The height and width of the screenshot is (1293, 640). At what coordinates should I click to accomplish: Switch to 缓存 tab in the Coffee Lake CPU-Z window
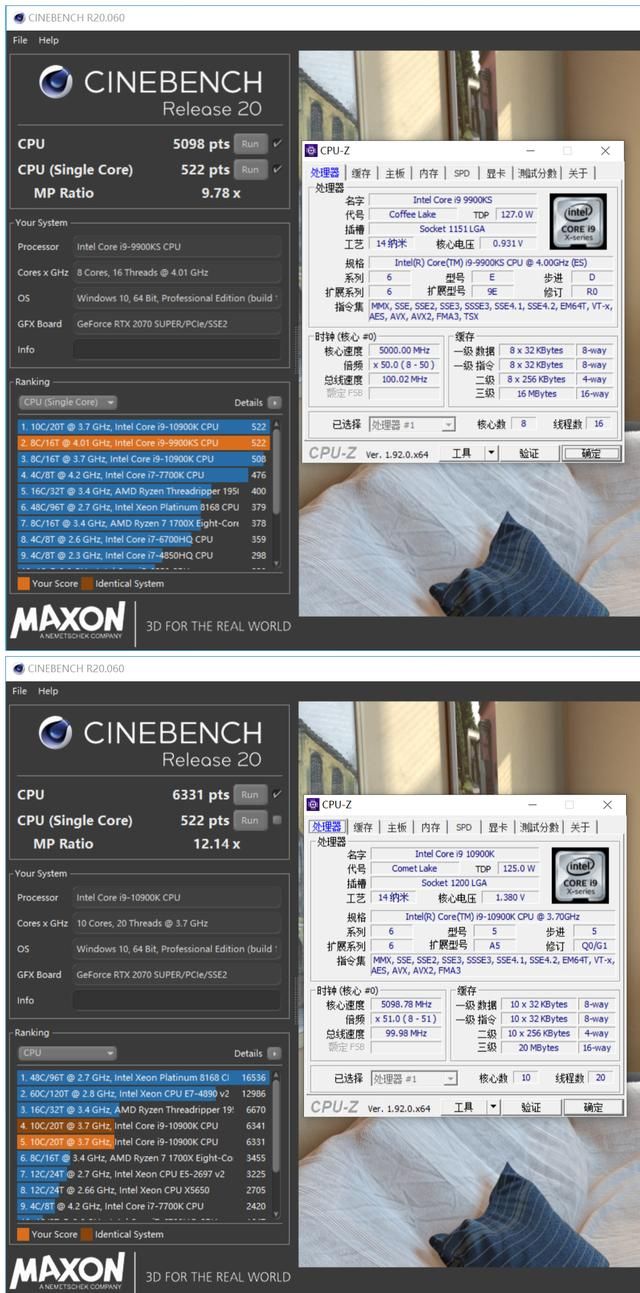tap(361, 173)
